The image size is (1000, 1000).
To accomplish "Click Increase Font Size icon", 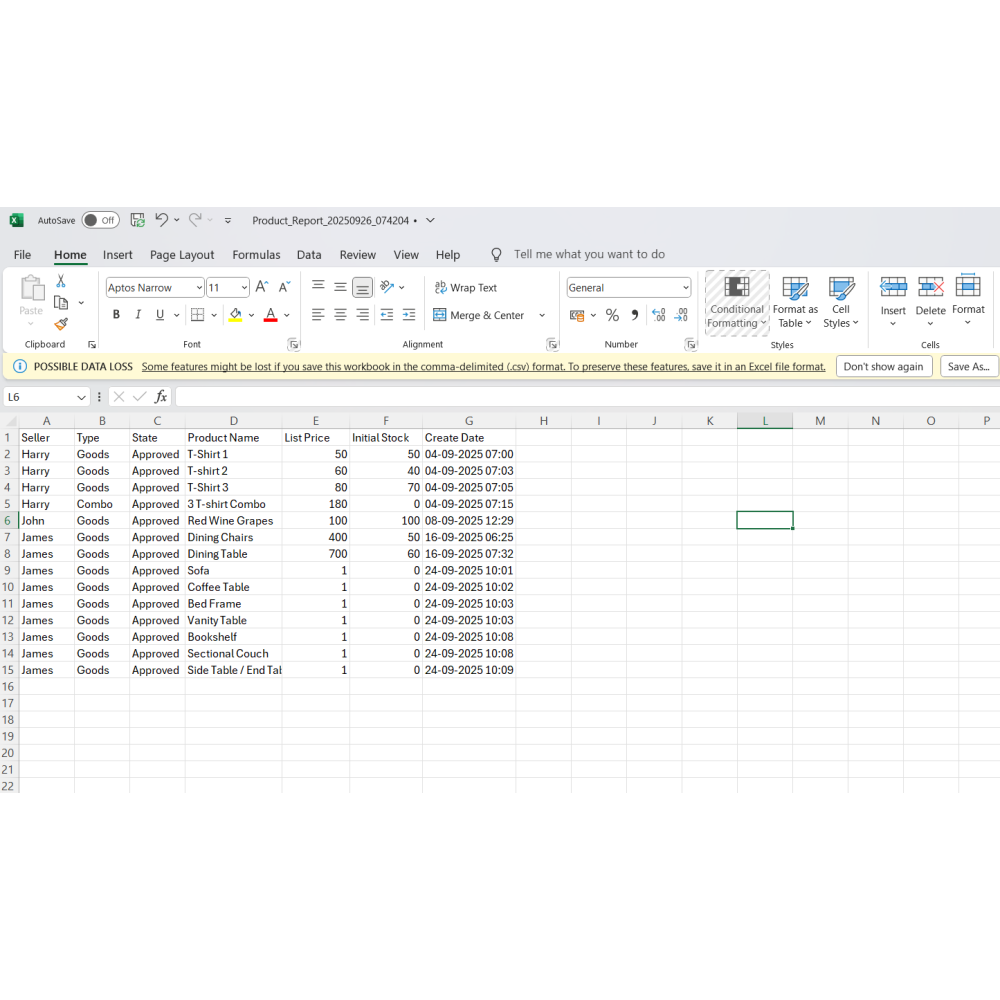I will pos(262,287).
